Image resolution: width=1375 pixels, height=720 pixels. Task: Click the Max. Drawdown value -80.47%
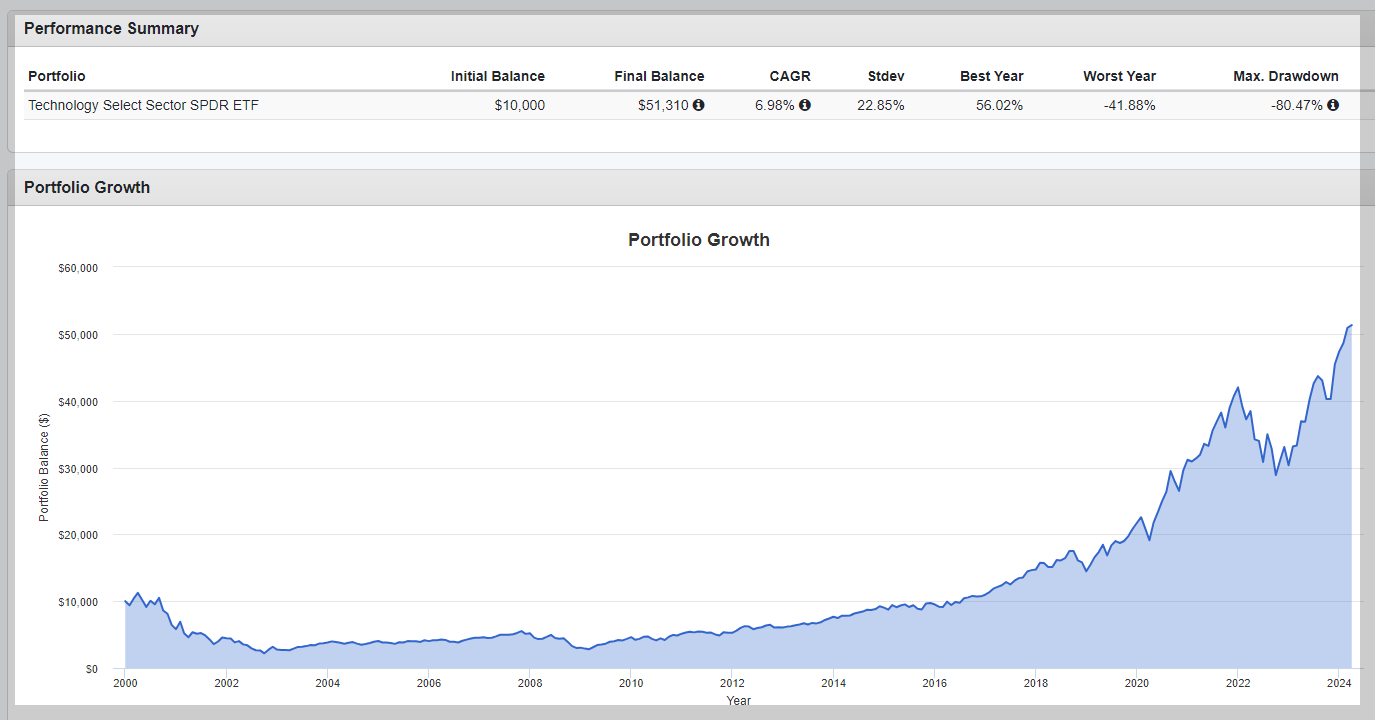[1297, 105]
